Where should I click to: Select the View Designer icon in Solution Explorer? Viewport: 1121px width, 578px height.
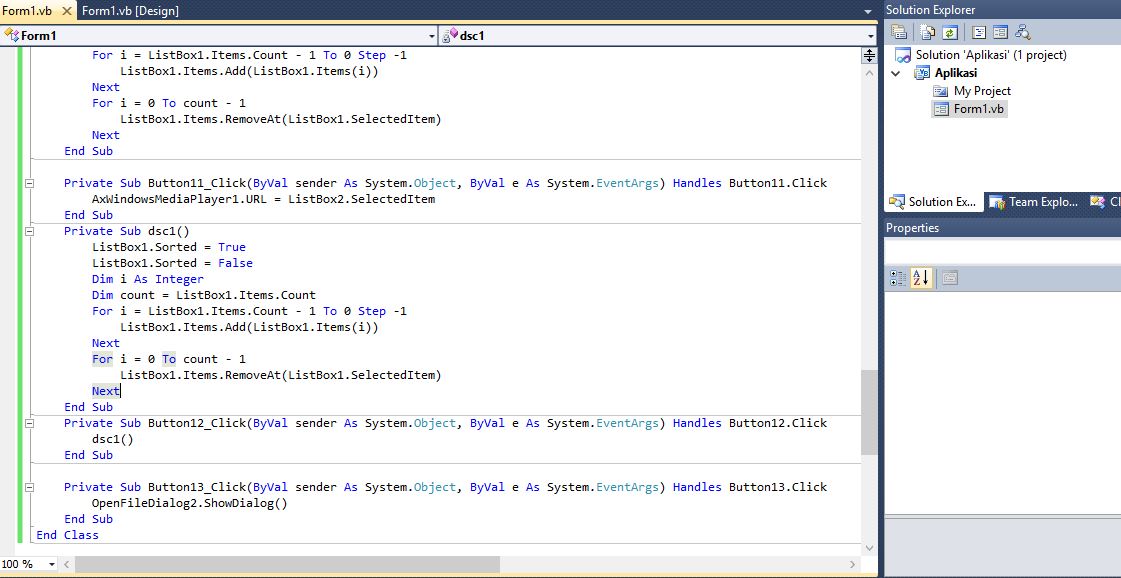point(999,32)
